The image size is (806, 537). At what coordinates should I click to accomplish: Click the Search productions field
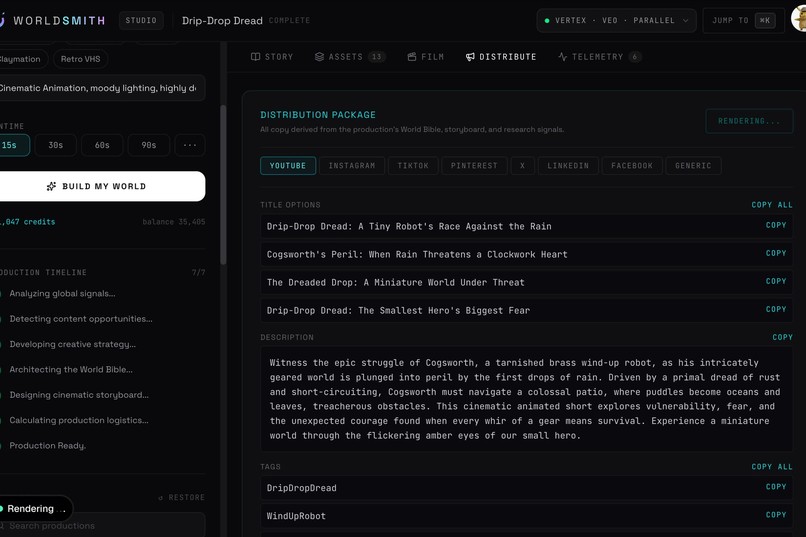pos(102,526)
